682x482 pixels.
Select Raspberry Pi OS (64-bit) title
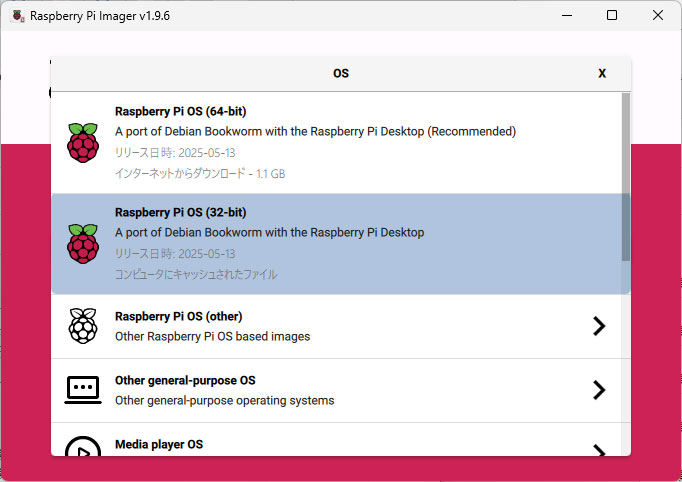coord(181,111)
